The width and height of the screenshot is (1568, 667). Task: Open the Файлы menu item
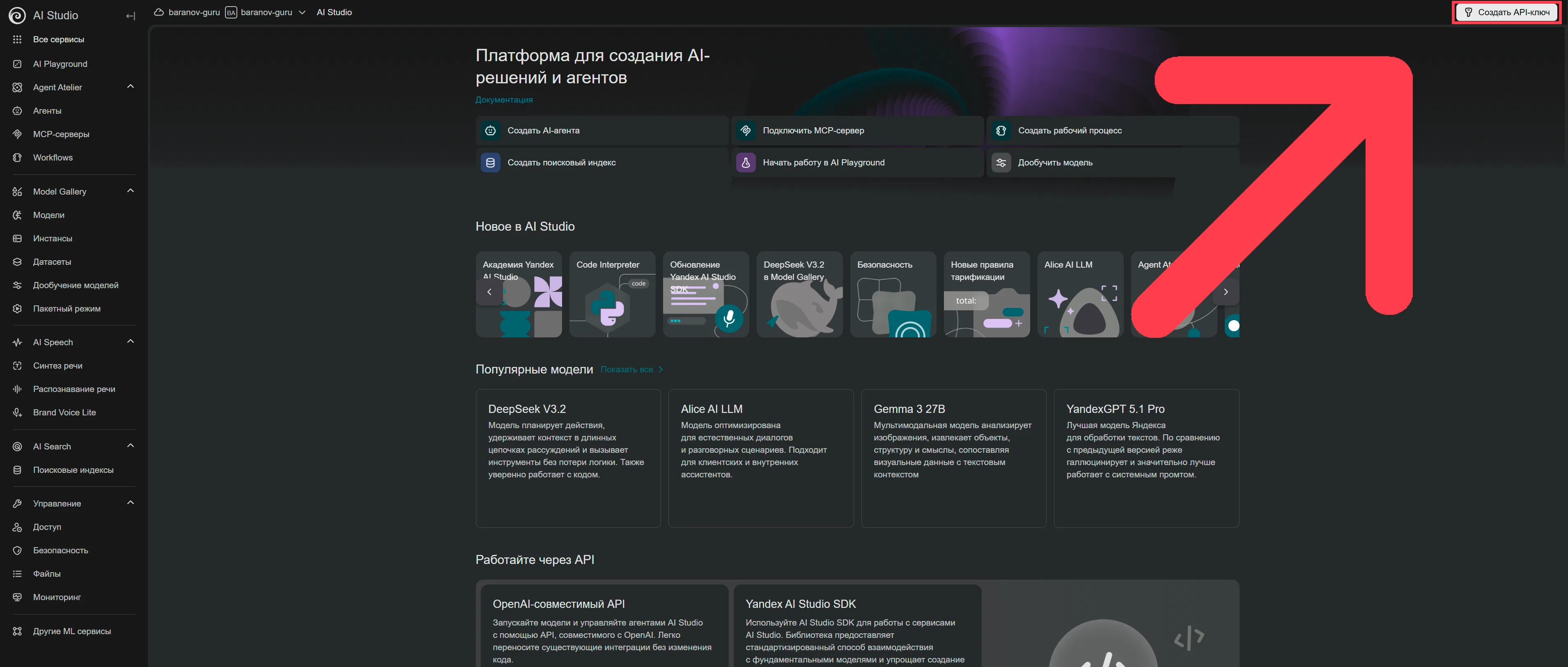73,574
